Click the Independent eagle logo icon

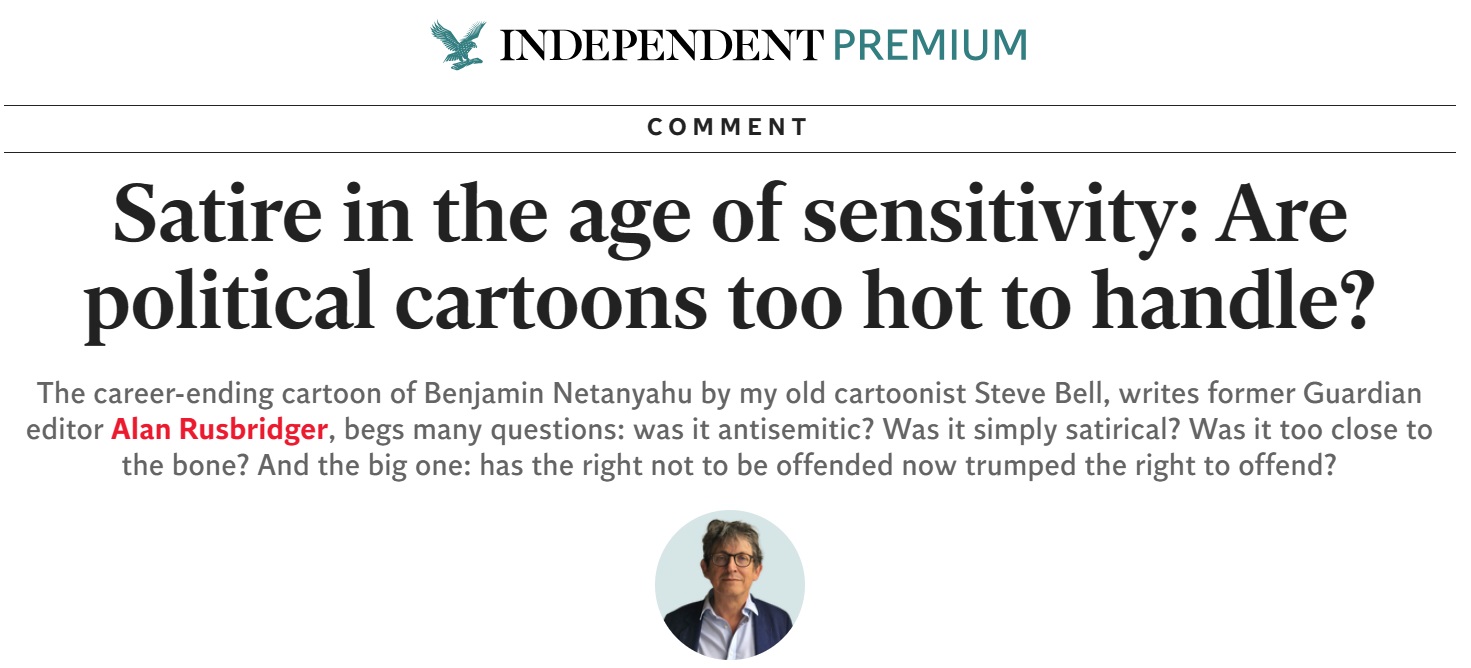click(x=458, y=44)
